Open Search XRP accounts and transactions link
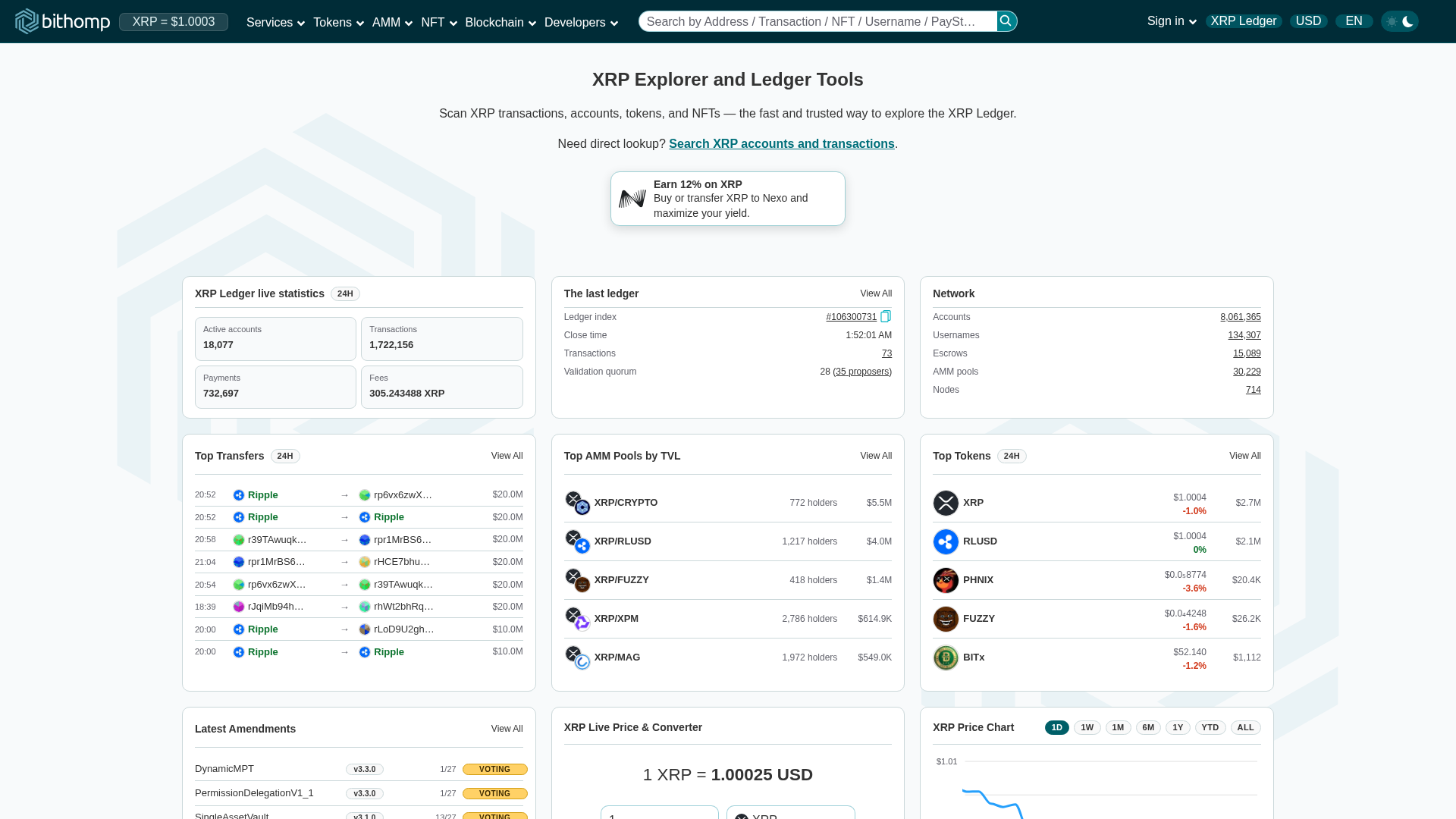The image size is (1456, 819). [x=782, y=144]
